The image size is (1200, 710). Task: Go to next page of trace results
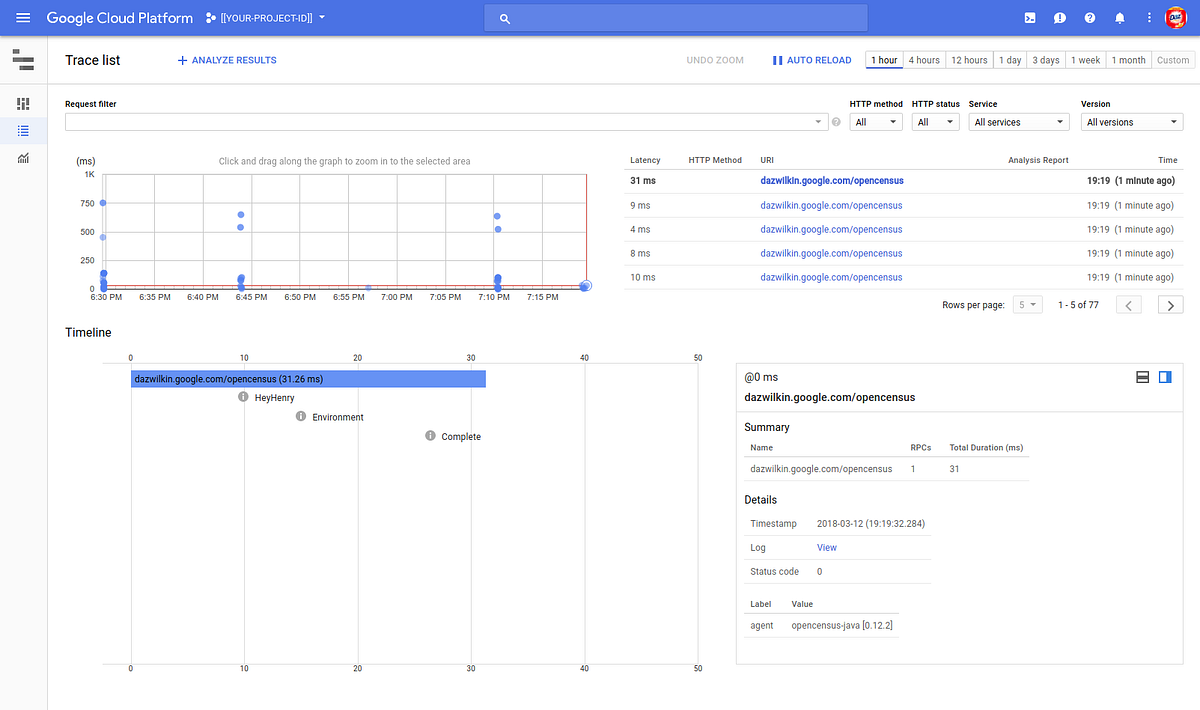(1170, 304)
